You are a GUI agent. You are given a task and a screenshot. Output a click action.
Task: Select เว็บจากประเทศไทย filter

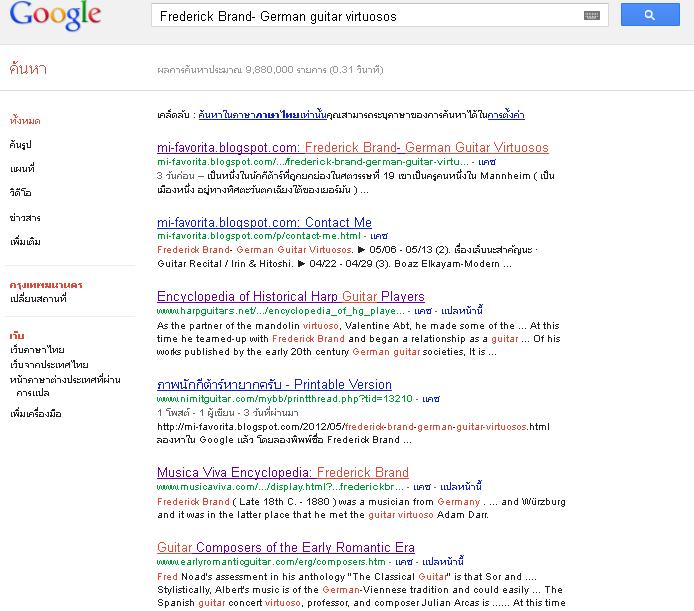pyautogui.click(x=49, y=365)
